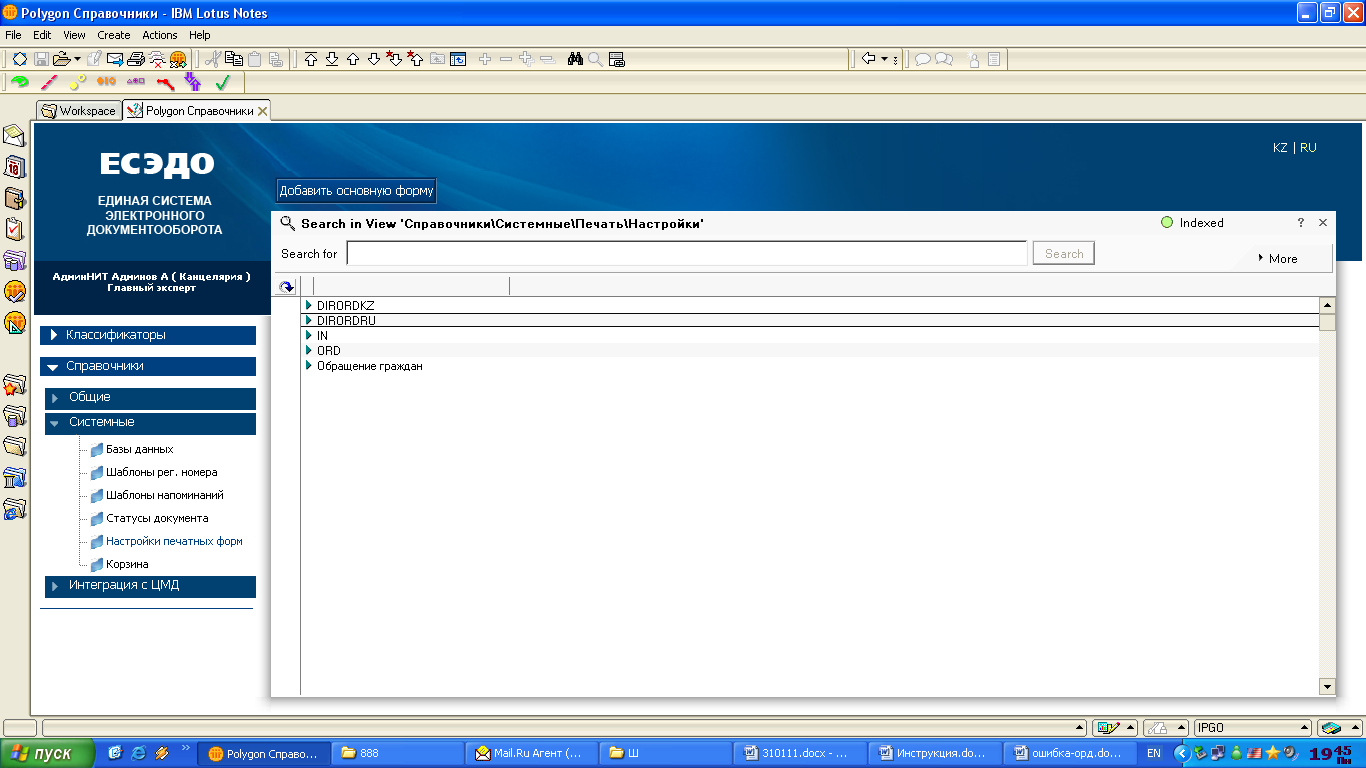Screen dimensions: 1366x768
Task: Open To Do clipboard bookmark icon
Action: coord(14,229)
